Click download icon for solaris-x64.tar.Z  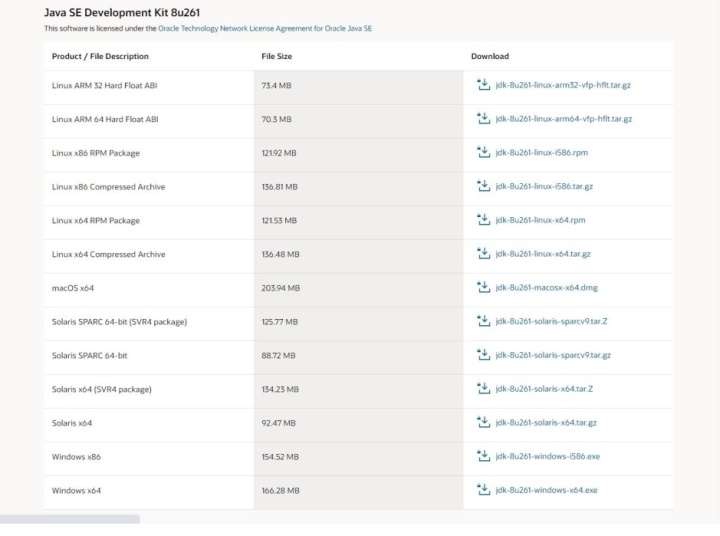click(484, 389)
